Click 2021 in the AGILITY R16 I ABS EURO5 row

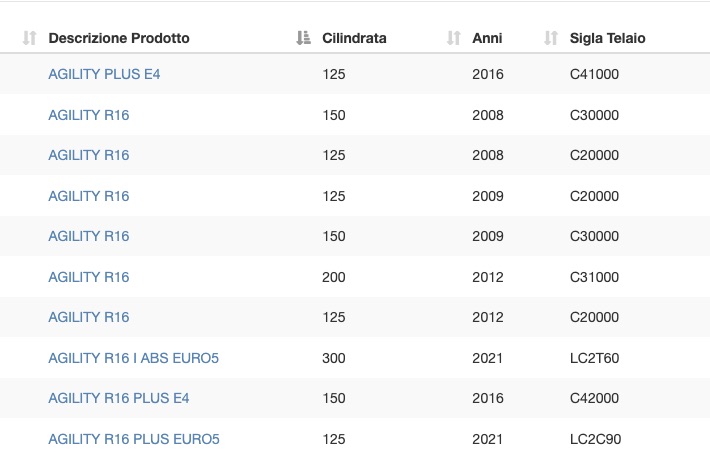[x=488, y=358]
